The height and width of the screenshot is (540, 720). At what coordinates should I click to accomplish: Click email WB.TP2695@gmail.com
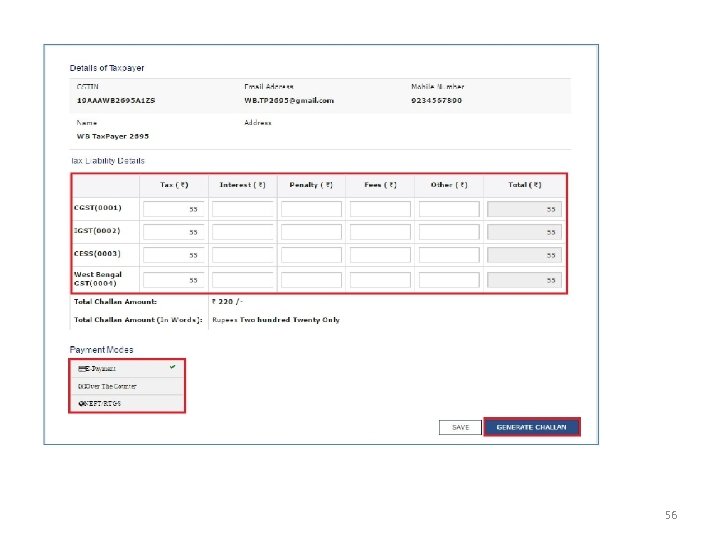pyautogui.click(x=289, y=100)
